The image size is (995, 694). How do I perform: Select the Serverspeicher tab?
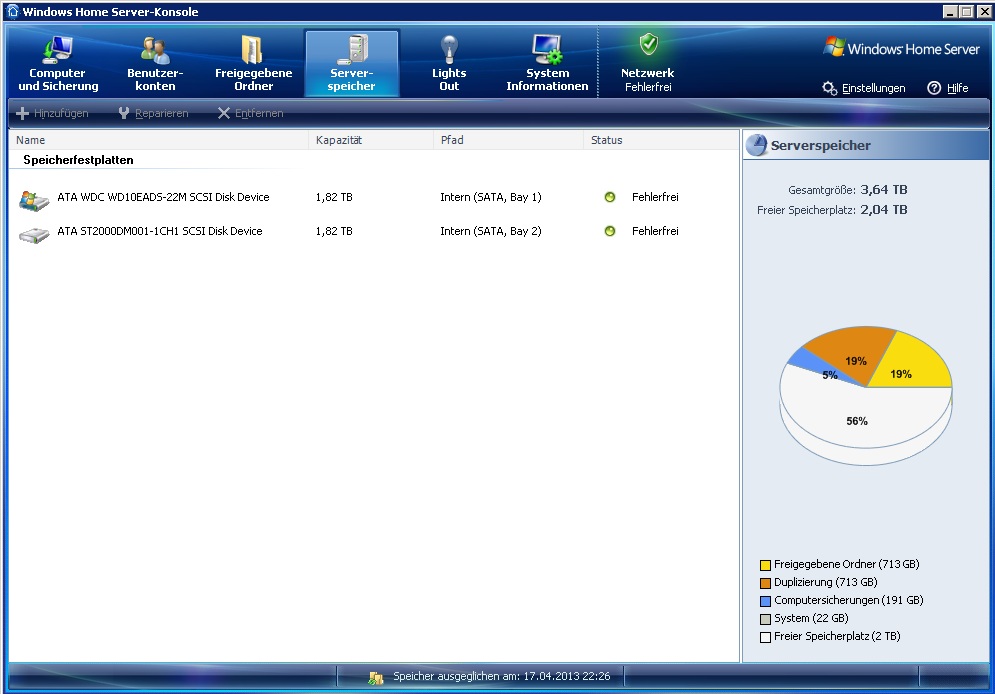pyautogui.click(x=352, y=64)
